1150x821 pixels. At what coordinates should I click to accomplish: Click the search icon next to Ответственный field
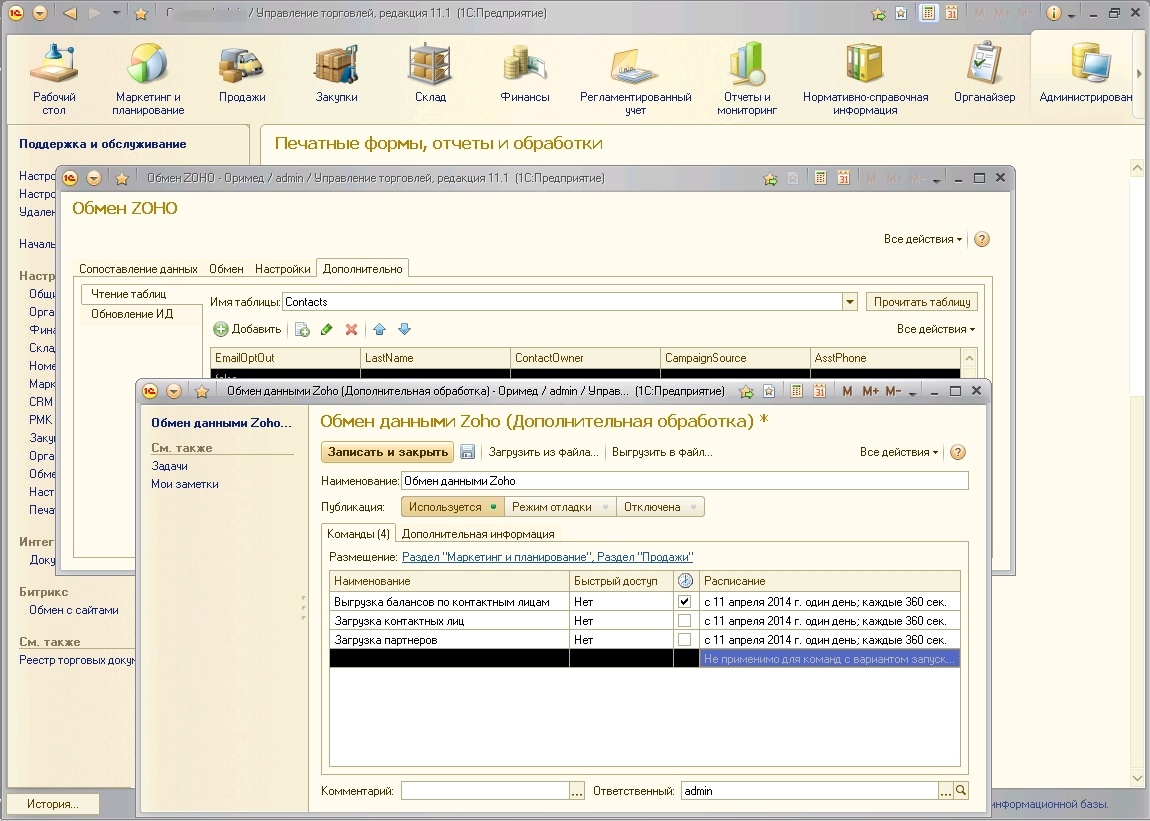point(961,790)
